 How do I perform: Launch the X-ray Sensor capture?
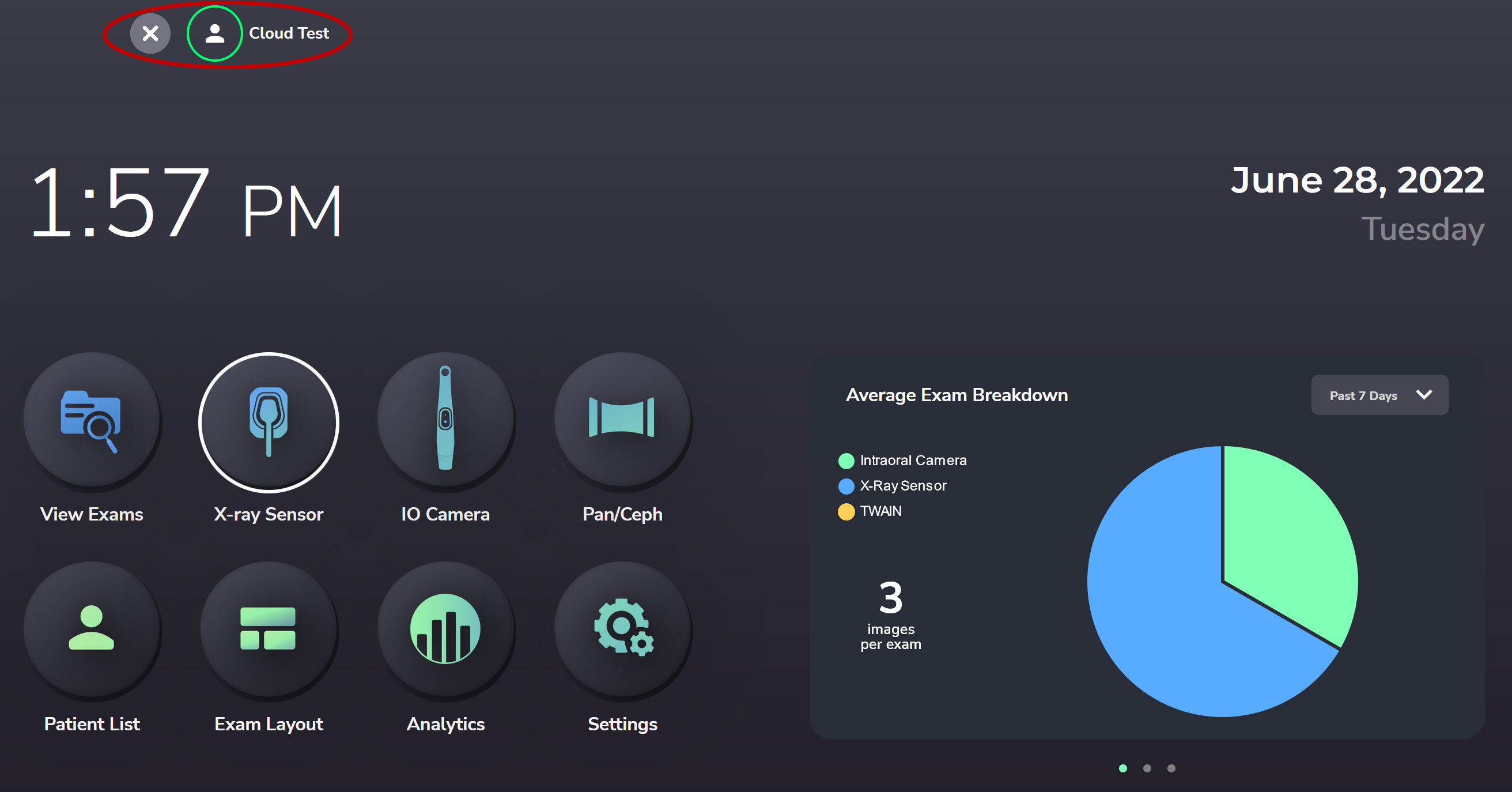(269, 421)
